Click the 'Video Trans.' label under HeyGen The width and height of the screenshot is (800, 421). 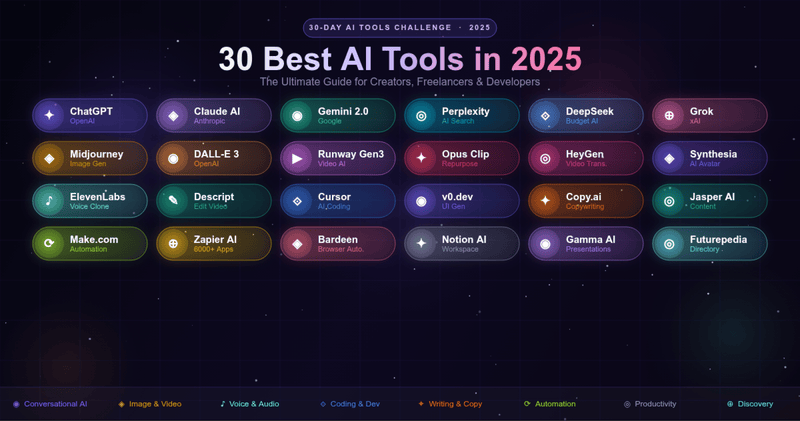(x=586, y=164)
